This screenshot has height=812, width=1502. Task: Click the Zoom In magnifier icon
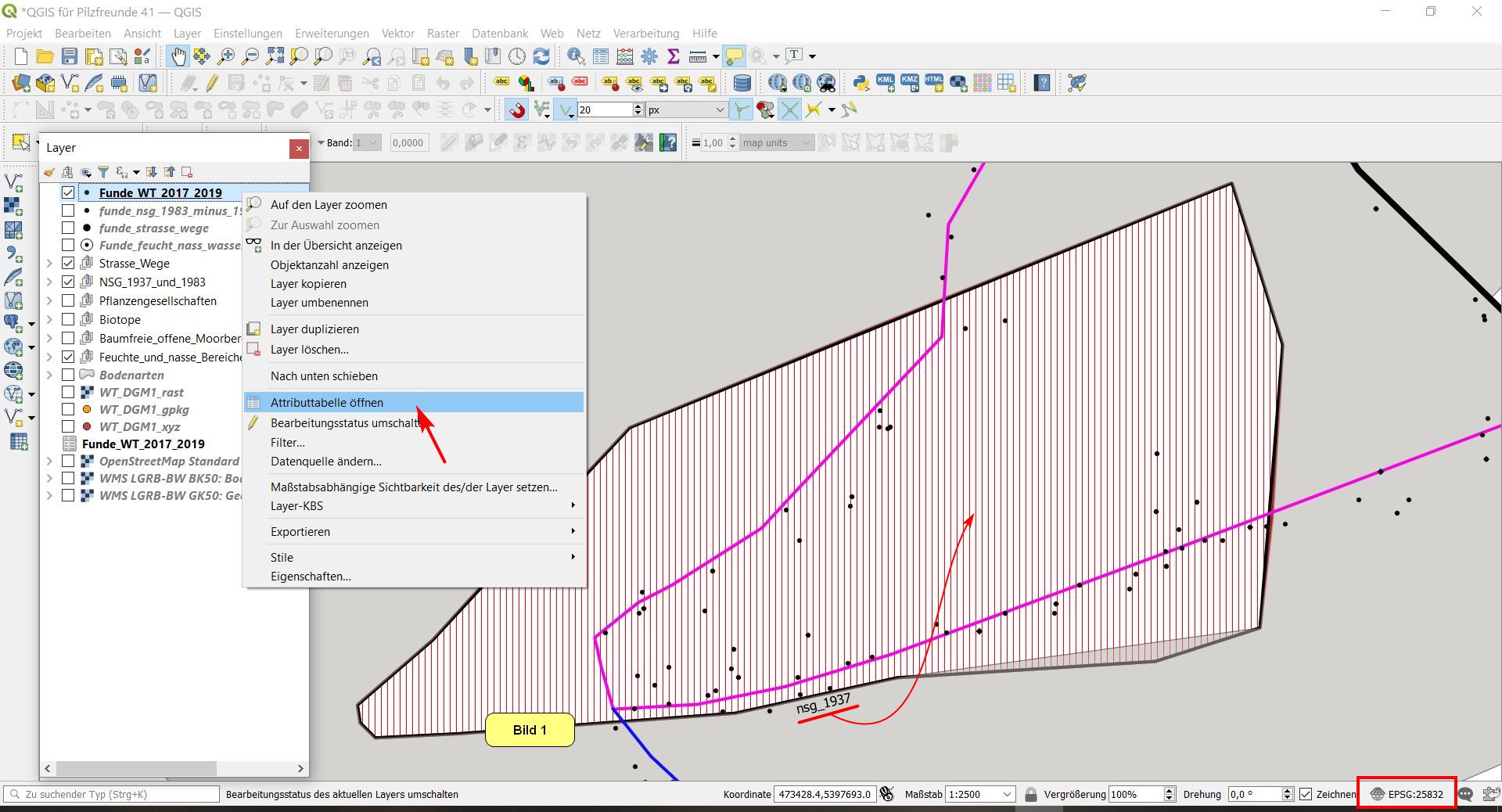coord(226,56)
